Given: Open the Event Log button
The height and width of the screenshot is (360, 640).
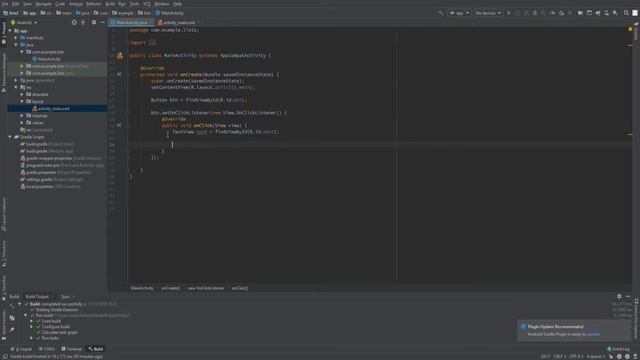Looking at the screenshot, I should pyautogui.click(x=618, y=349).
